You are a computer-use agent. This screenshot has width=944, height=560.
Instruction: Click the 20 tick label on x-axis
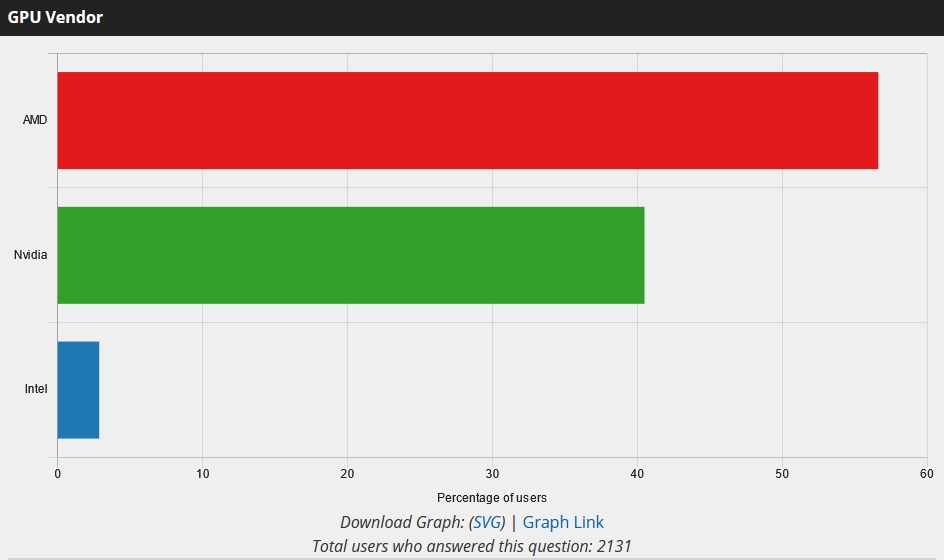tap(347, 474)
